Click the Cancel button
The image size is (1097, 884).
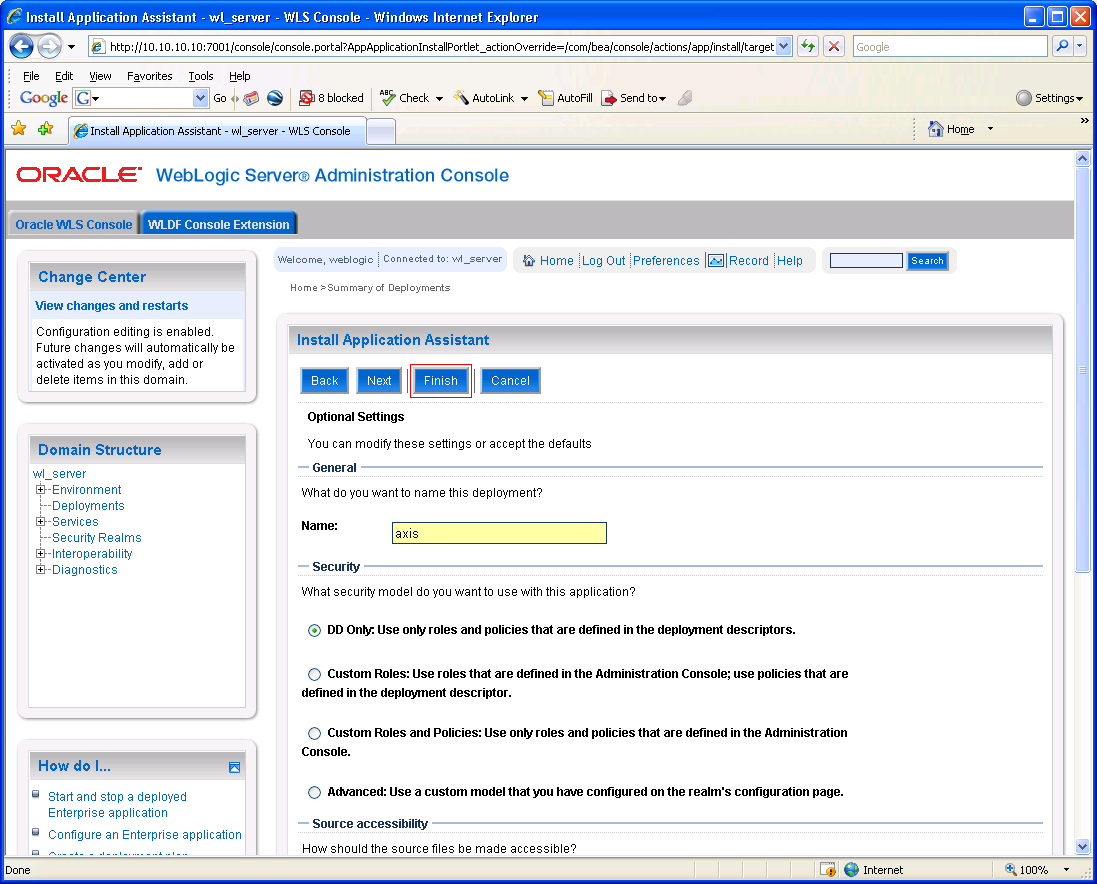[511, 380]
